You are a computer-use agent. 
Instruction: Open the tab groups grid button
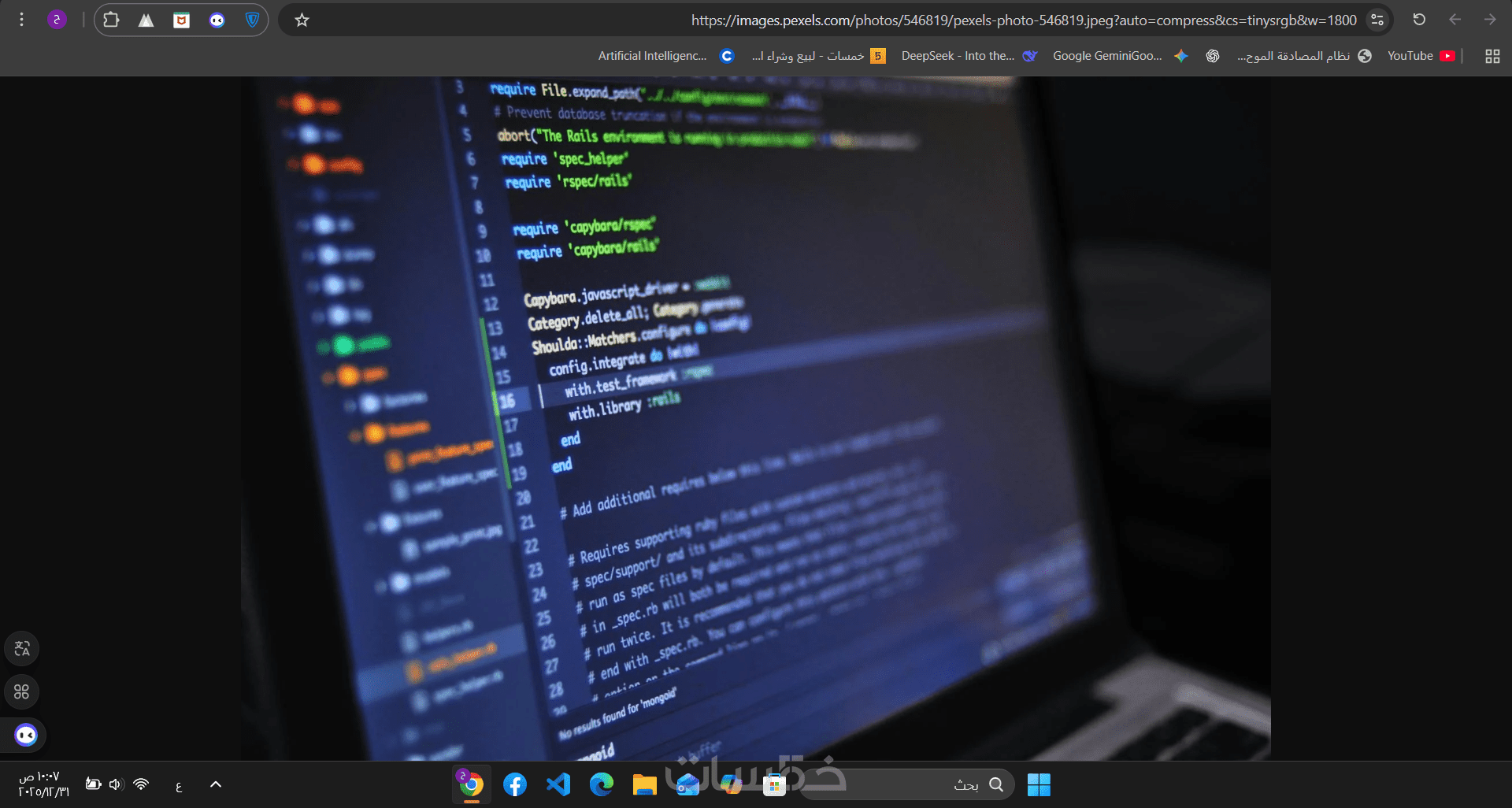pos(1492,56)
